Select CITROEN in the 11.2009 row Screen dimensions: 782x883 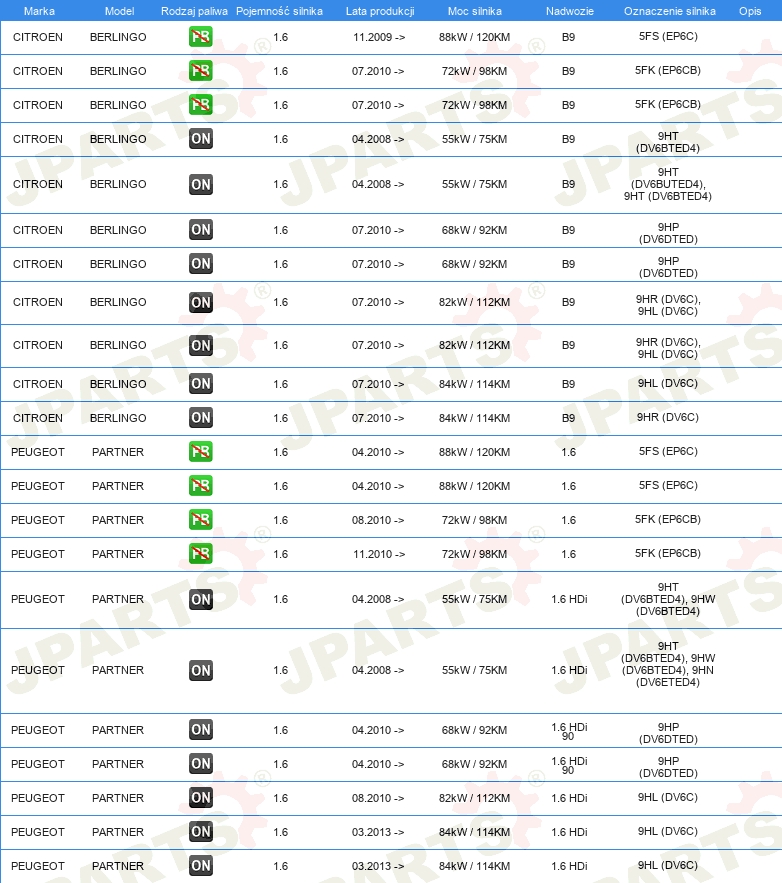[x=38, y=37]
